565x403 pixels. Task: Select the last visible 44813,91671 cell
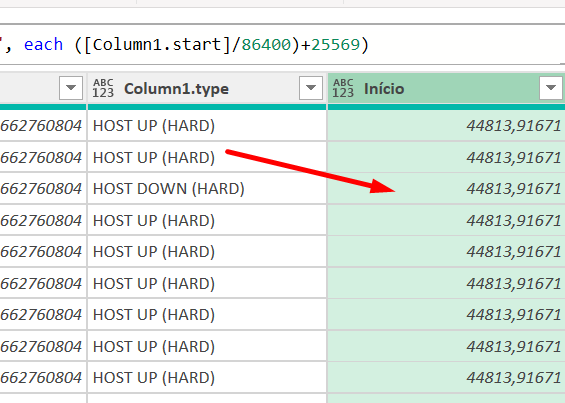click(x=446, y=377)
